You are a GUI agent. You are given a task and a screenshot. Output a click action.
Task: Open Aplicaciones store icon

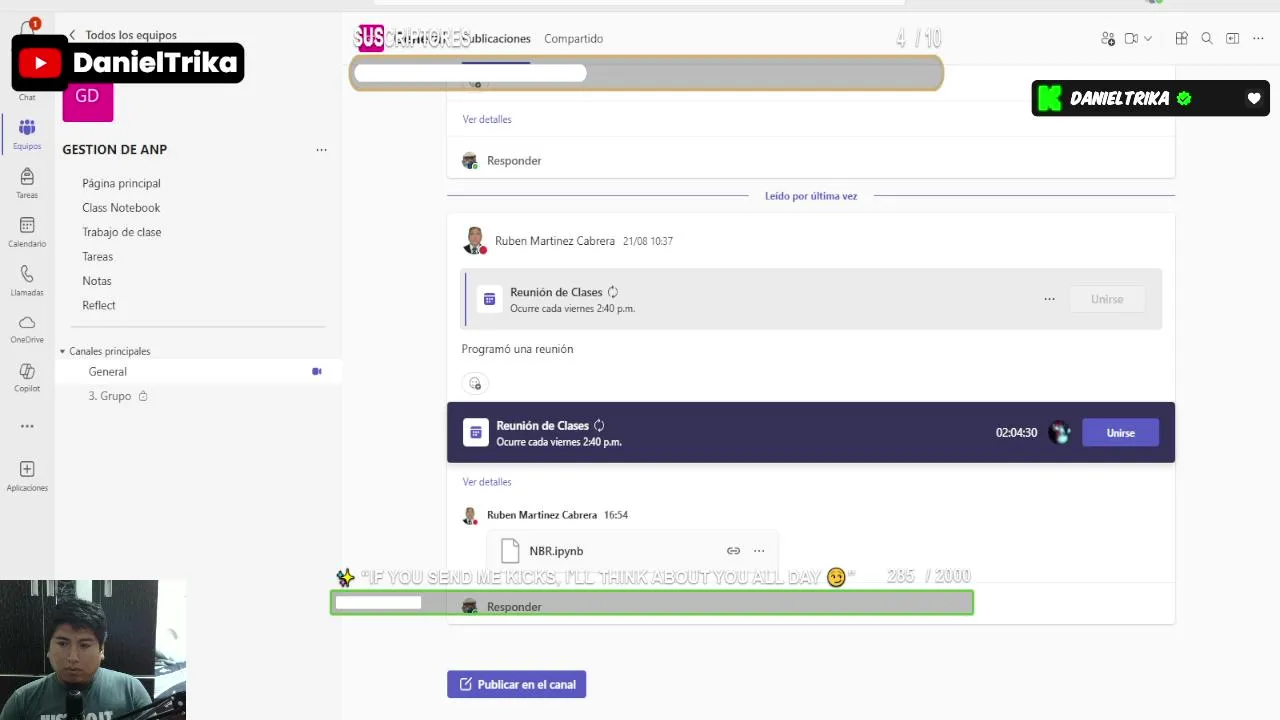pos(27,475)
